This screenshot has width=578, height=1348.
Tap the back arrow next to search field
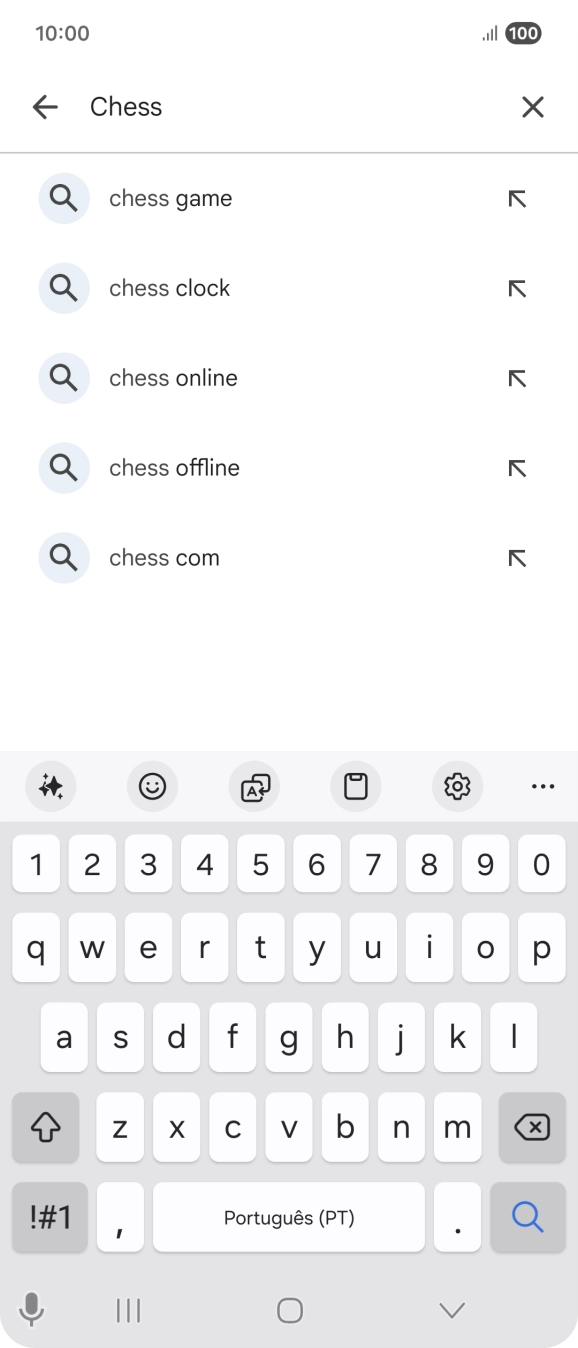pos(45,106)
